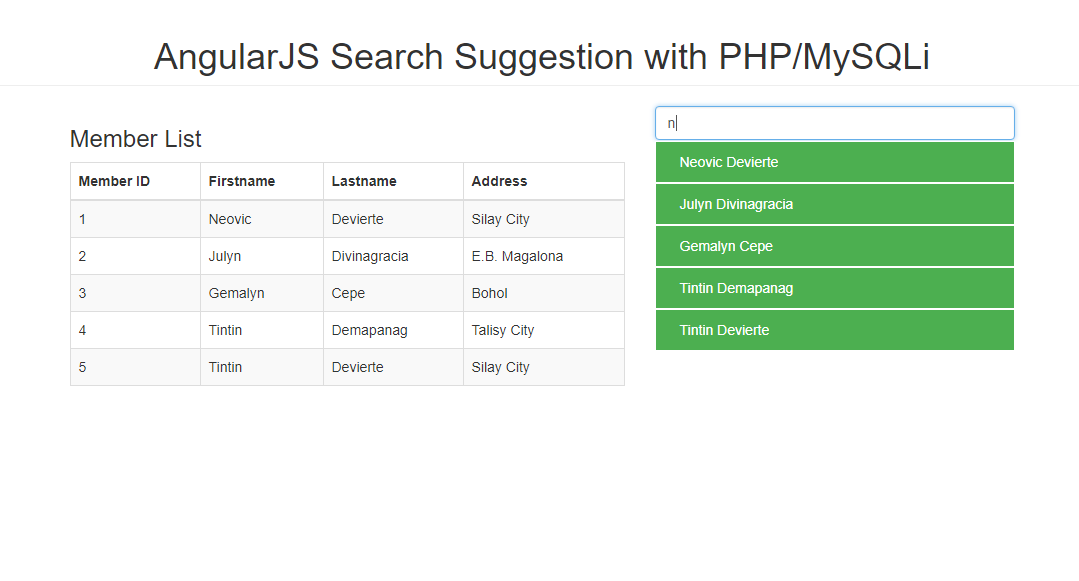Click the Gemalyn firstname cell
This screenshot has width=1079, height=581.
coord(262,294)
